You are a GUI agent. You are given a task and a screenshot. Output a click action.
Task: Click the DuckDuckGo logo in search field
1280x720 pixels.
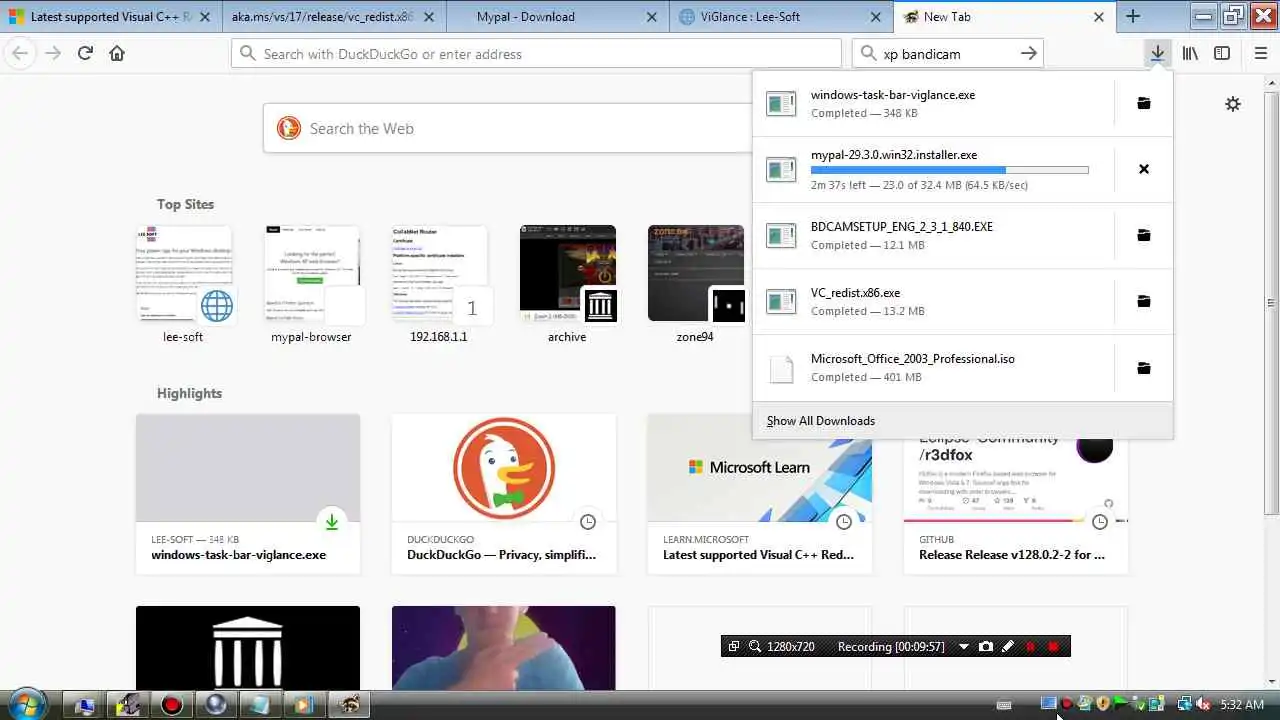289,128
